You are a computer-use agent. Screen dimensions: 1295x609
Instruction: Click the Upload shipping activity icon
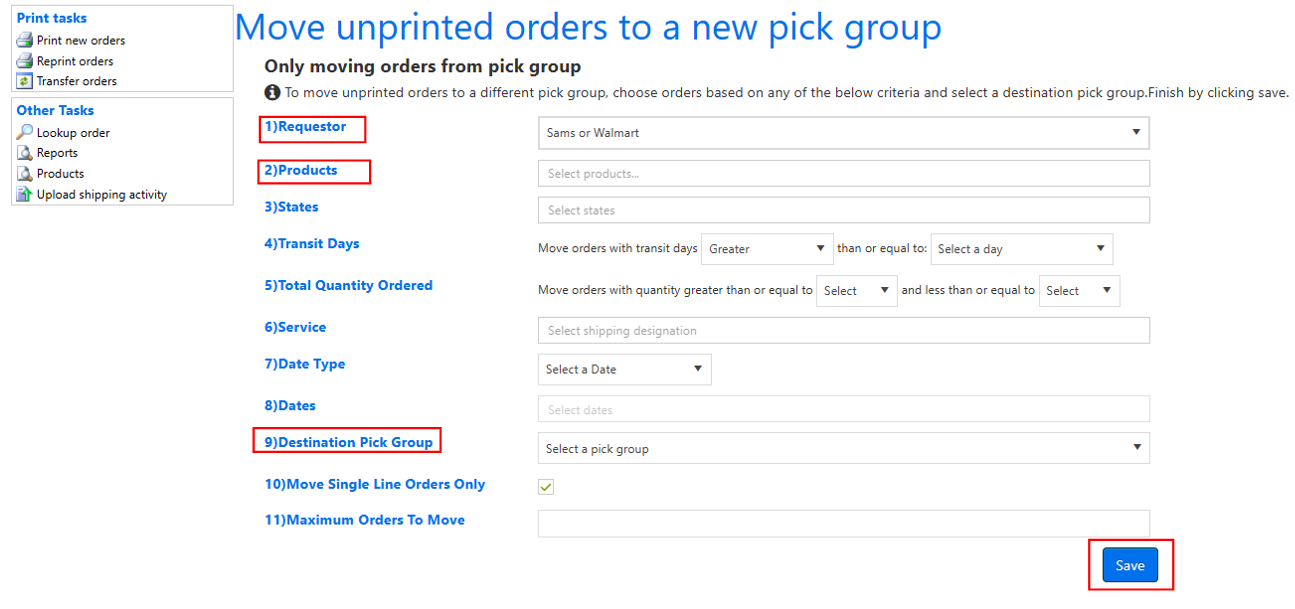[x=25, y=194]
